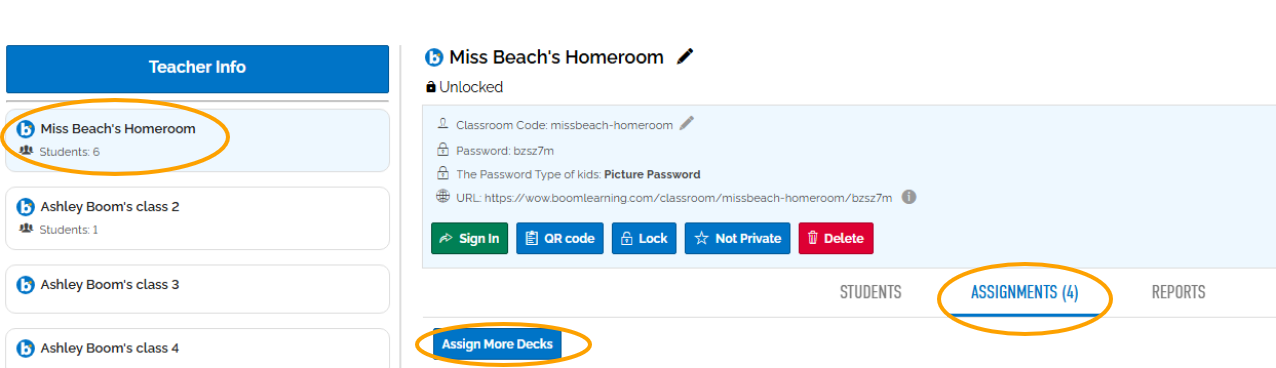Click the green Sign In button
Image resolution: width=1276 pixels, height=368 pixels.
pyautogui.click(x=470, y=238)
